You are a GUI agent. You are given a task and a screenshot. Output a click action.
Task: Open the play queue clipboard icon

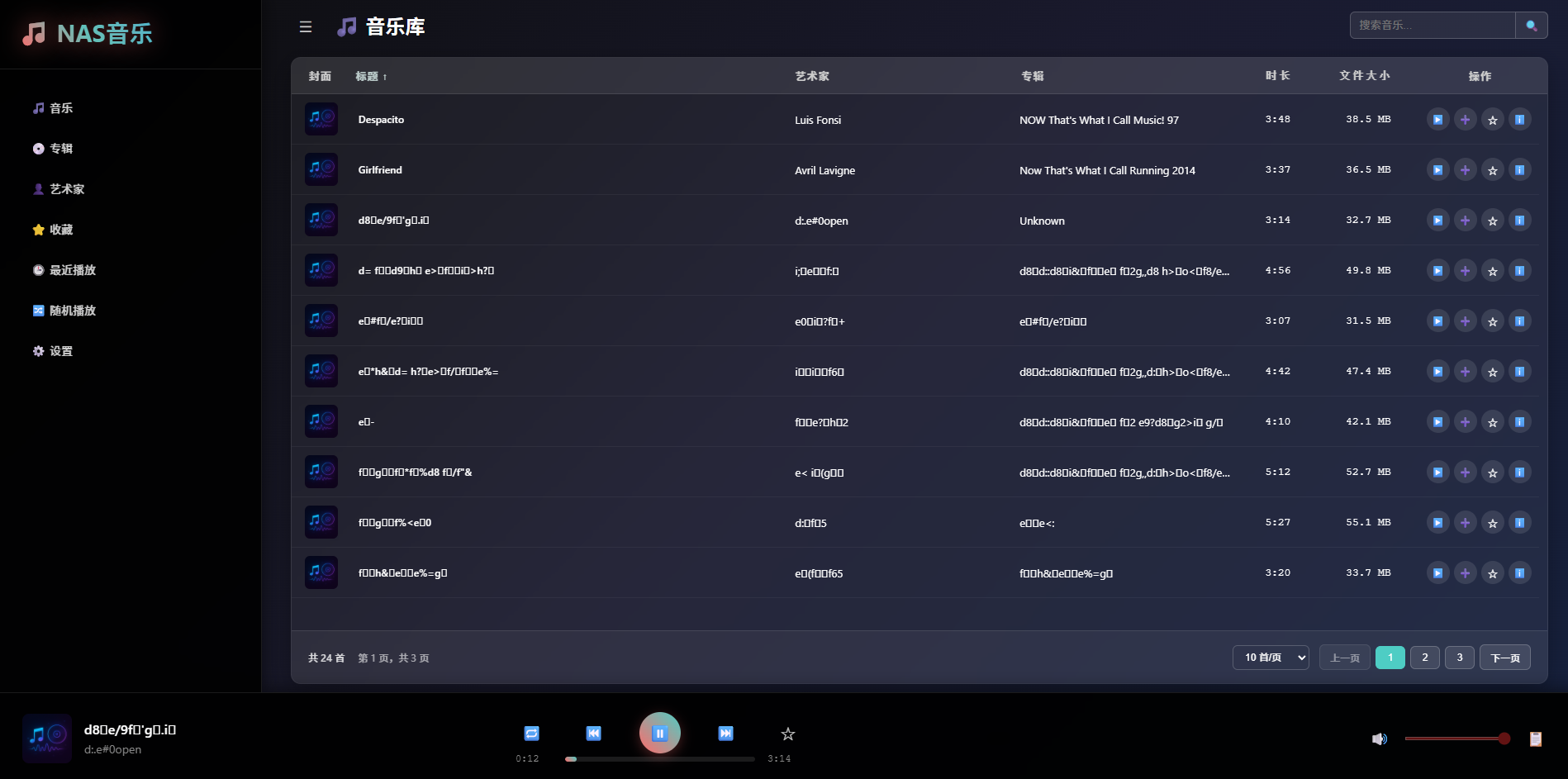click(1535, 739)
